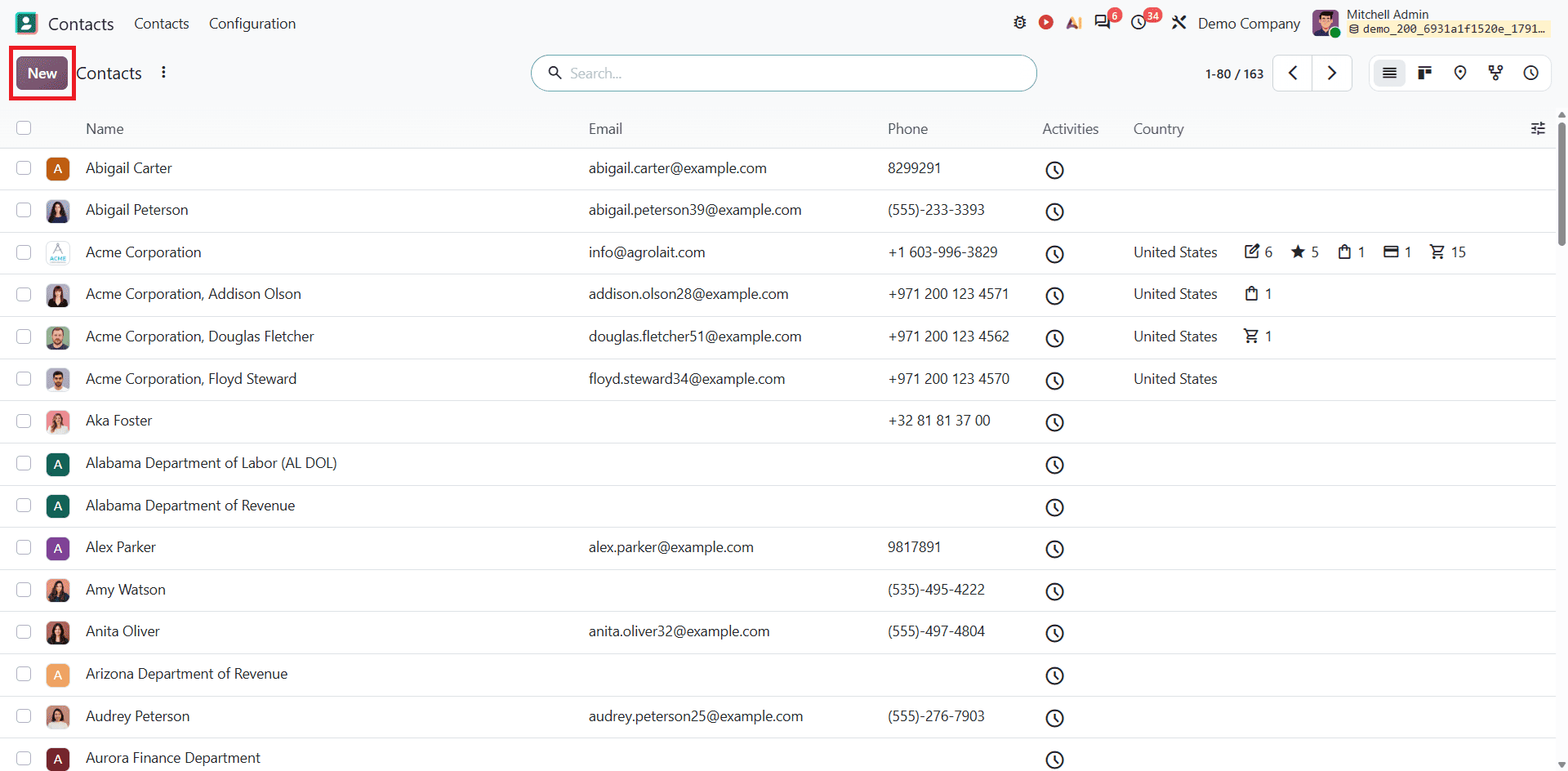Click the vertical scrollbar thumb
The image size is (1568, 771).
click(1561, 184)
